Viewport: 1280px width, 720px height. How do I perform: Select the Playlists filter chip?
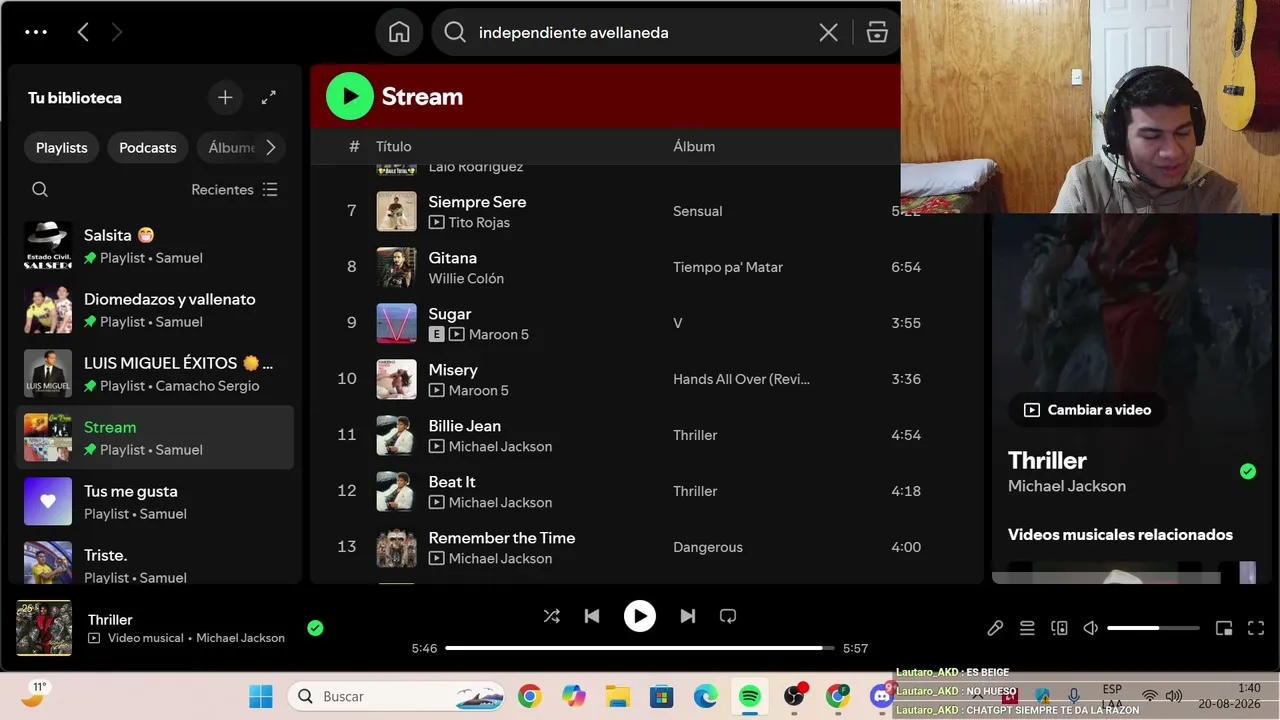(62, 147)
